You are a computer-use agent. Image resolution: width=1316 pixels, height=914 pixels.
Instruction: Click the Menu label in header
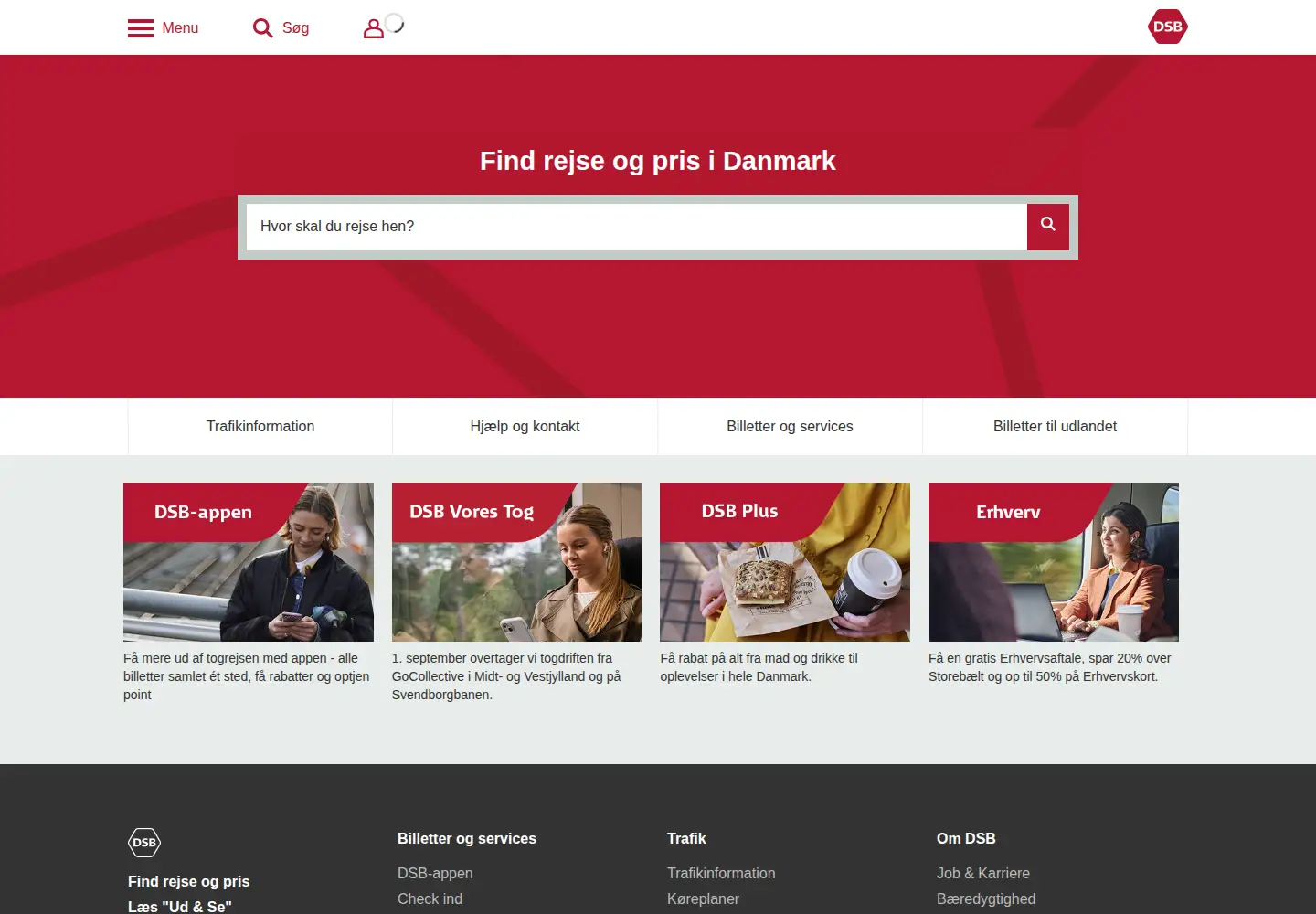click(x=180, y=28)
